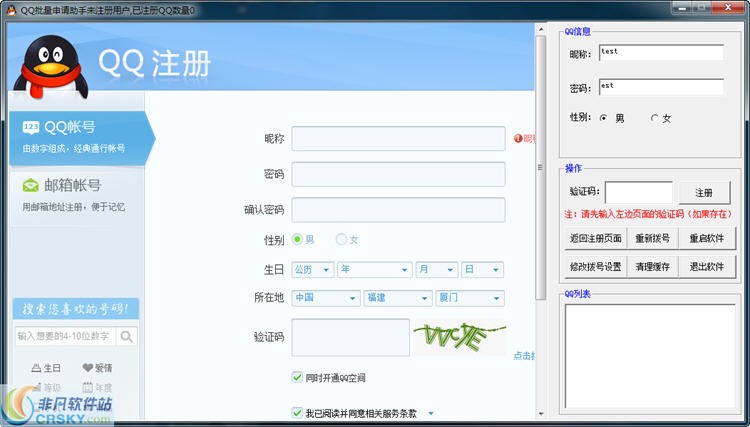This screenshot has width=750, height=427.
Task: Select 女 radio in web form
Action: (x=341, y=239)
